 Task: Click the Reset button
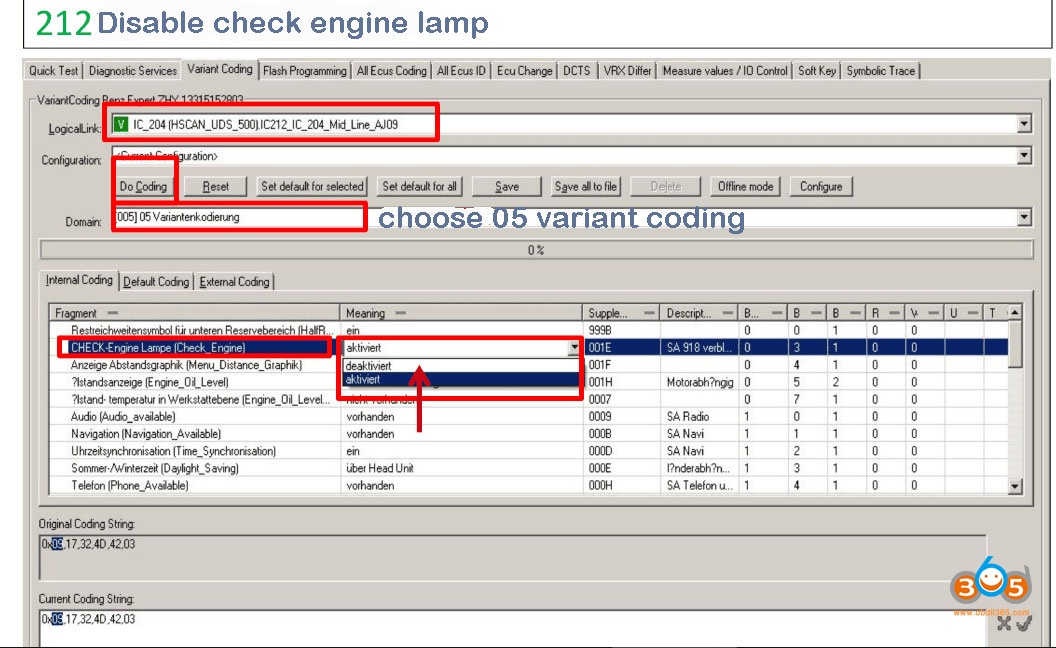[216, 186]
